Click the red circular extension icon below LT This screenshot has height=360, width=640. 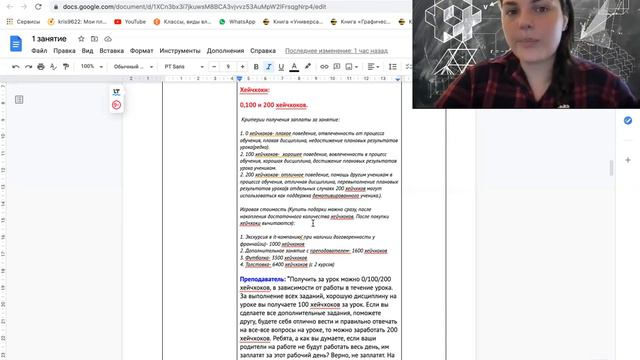click(x=116, y=105)
